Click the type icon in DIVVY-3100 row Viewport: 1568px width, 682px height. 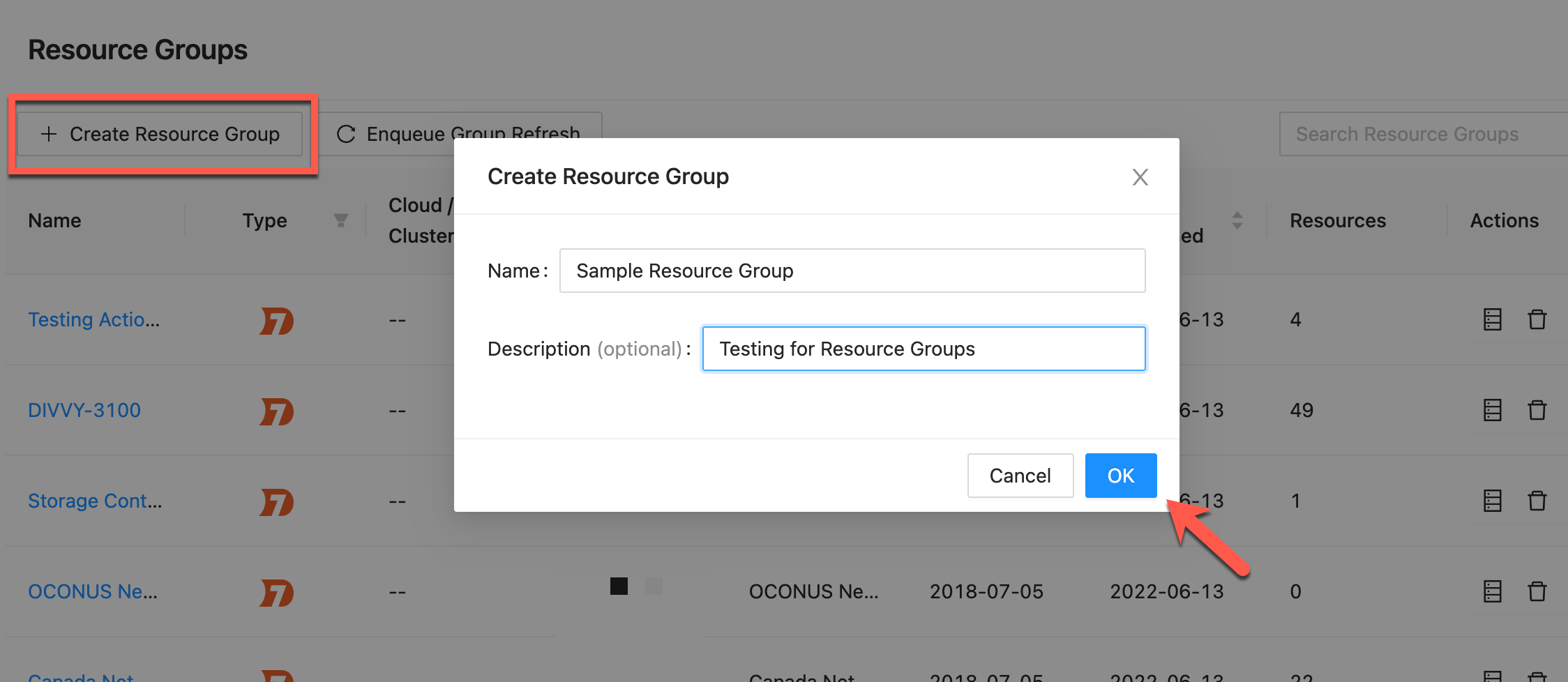point(277,411)
